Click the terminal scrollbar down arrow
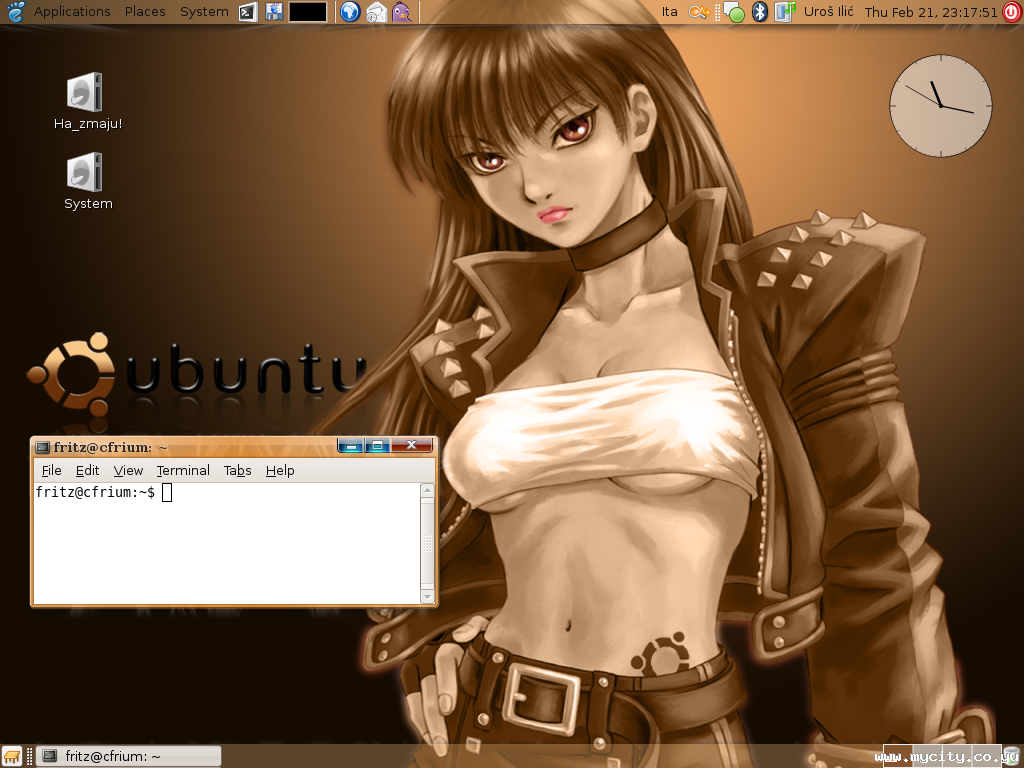The width and height of the screenshot is (1024, 768). [427, 596]
